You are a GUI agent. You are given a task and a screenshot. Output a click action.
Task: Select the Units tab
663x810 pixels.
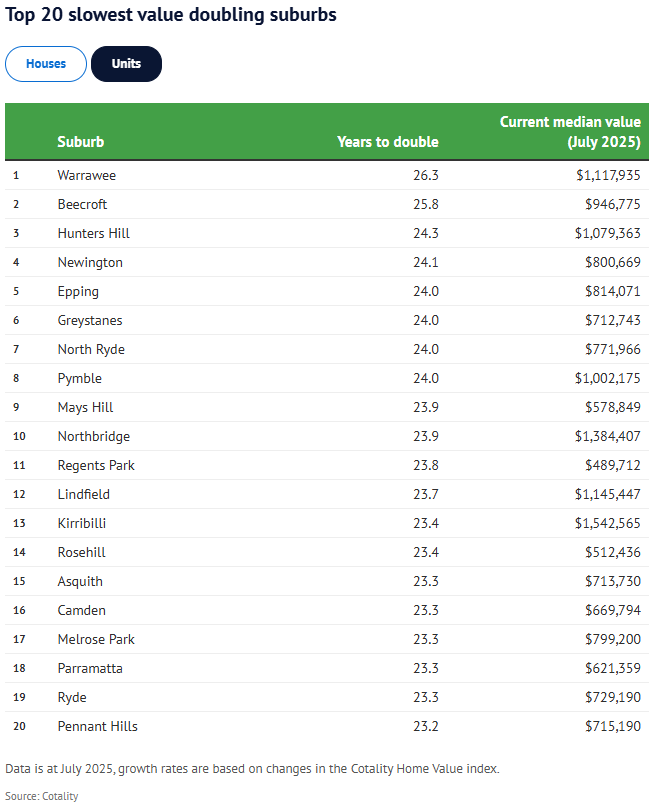point(126,64)
